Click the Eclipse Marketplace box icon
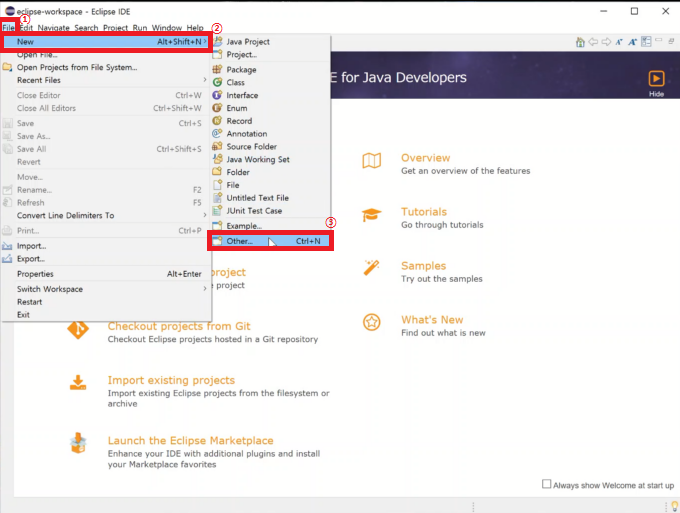The image size is (680, 513). [x=78, y=443]
